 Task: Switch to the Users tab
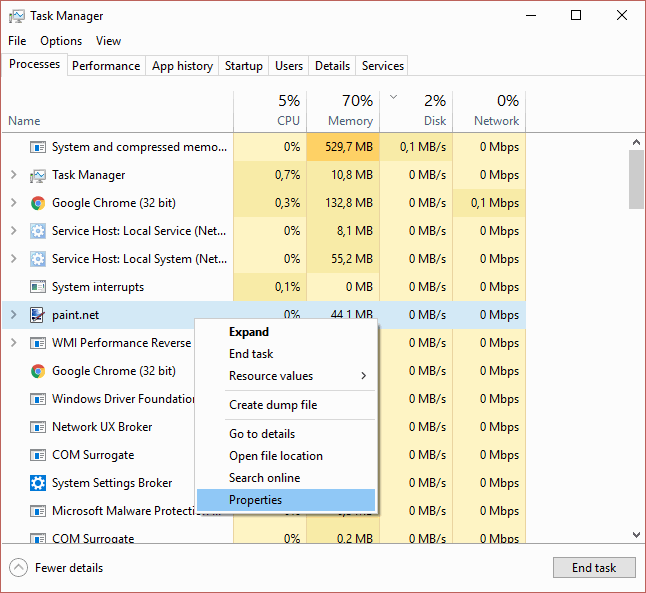[289, 66]
